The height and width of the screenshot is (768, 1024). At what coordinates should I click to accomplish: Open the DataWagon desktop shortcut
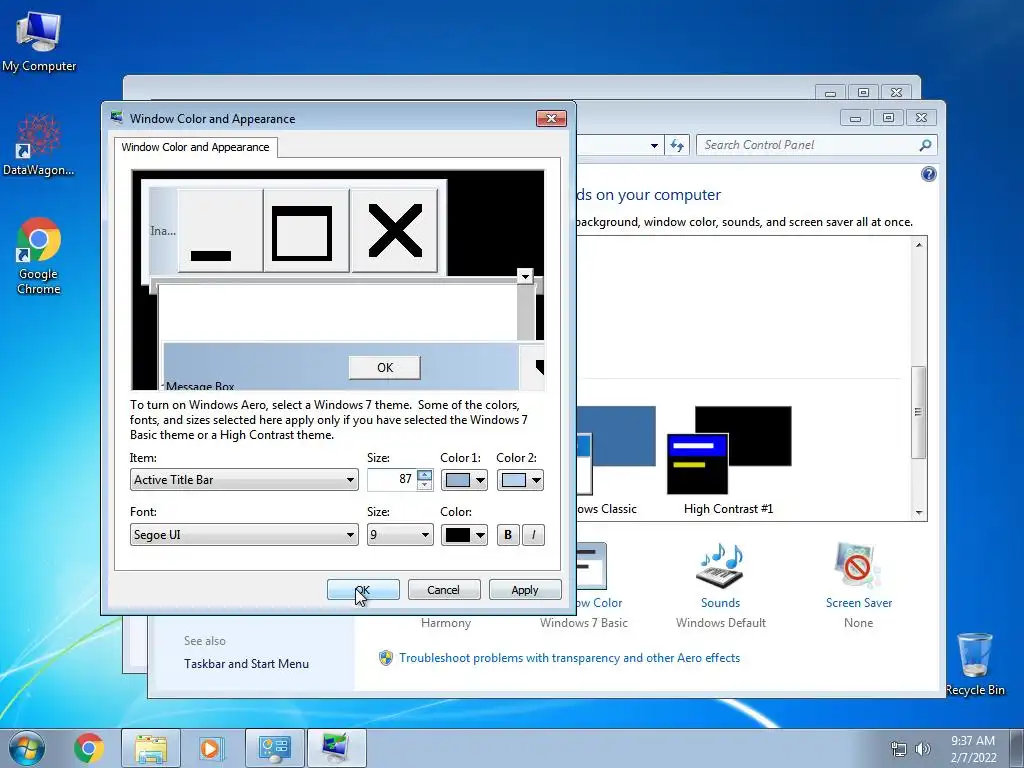tap(39, 144)
